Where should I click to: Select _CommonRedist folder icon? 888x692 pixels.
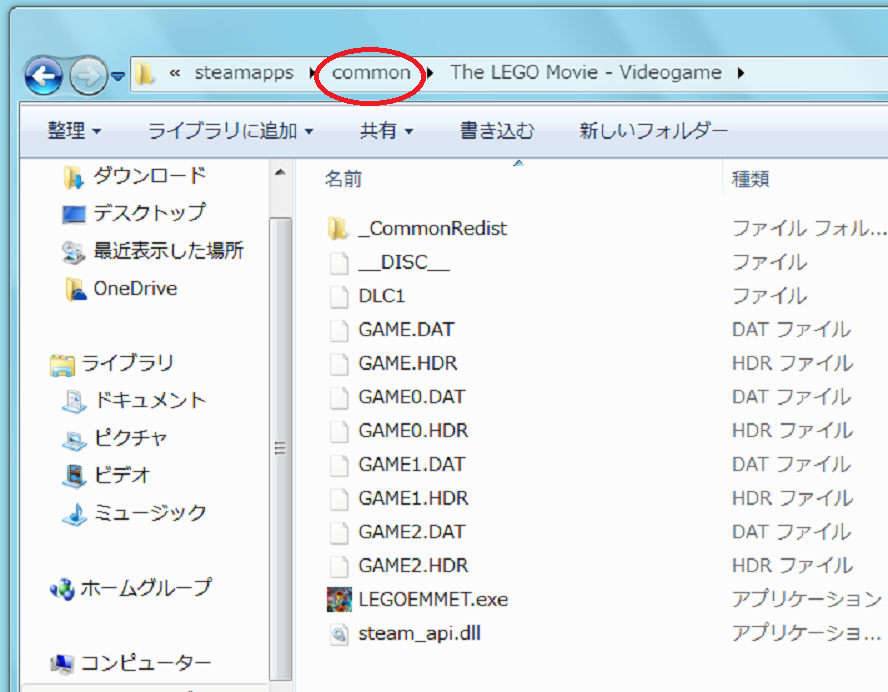(x=338, y=228)
